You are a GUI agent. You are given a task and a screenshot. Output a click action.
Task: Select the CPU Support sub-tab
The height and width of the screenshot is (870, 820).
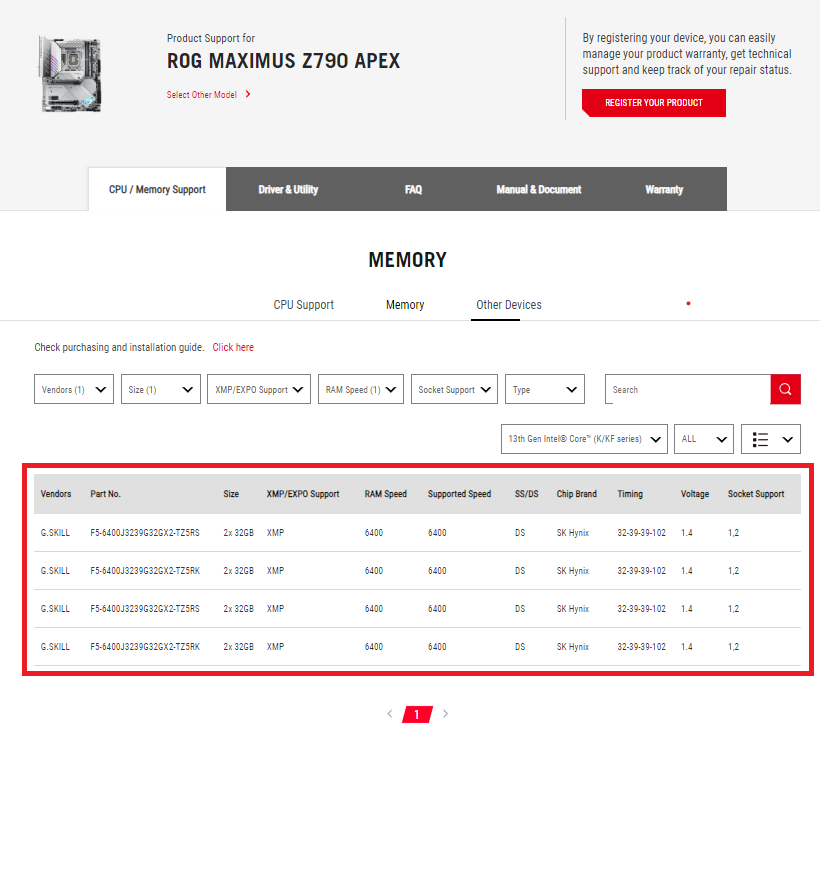tap(303, 305)
